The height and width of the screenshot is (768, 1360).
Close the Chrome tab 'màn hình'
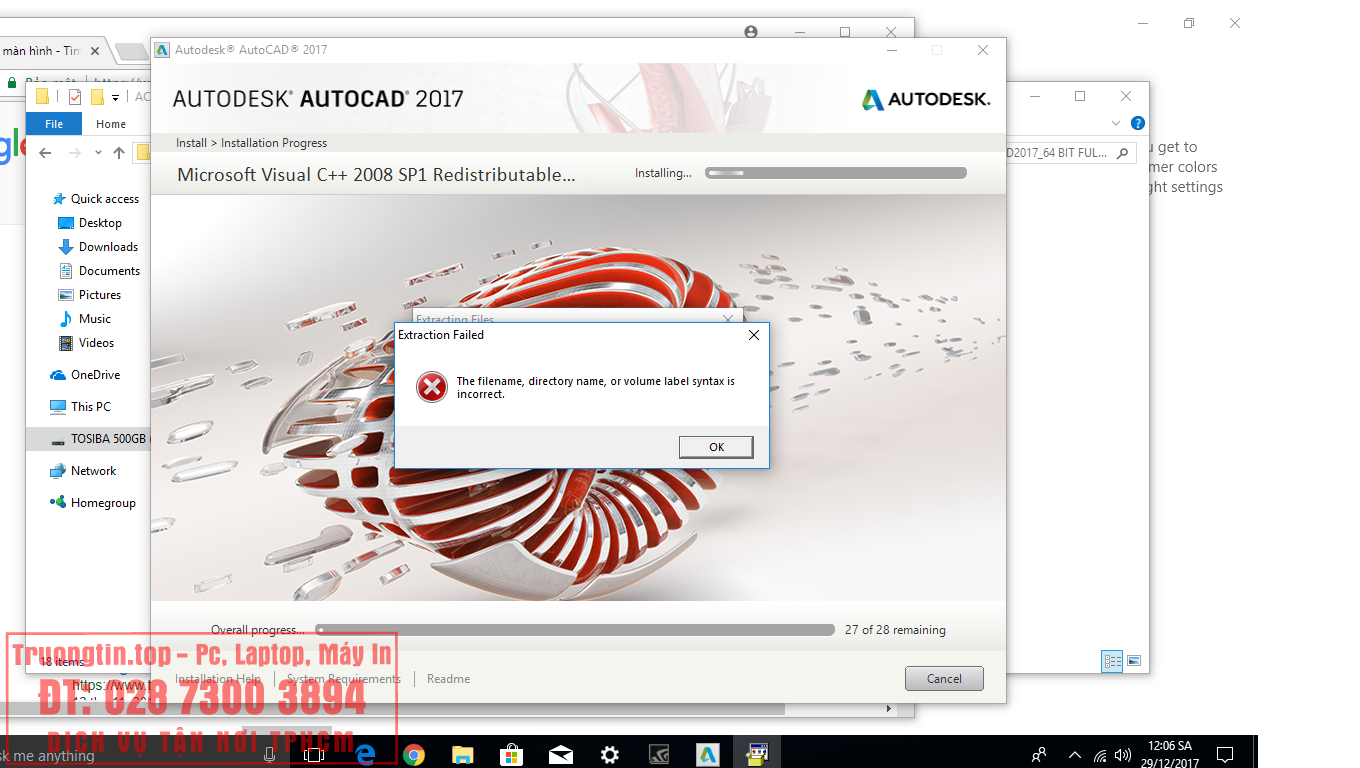click(x=95, y=50)
